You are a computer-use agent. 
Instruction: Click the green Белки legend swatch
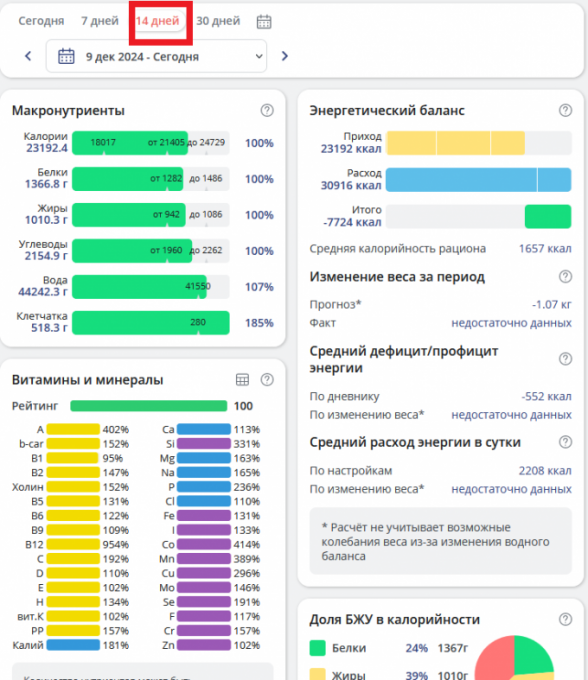click(317, 648)
